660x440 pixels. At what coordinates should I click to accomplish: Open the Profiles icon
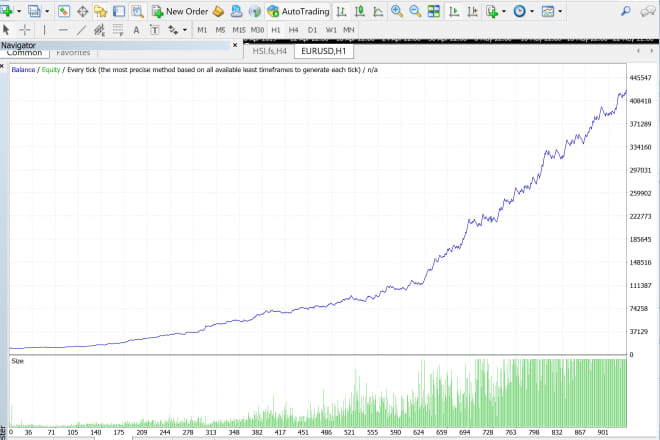(34, 11)
